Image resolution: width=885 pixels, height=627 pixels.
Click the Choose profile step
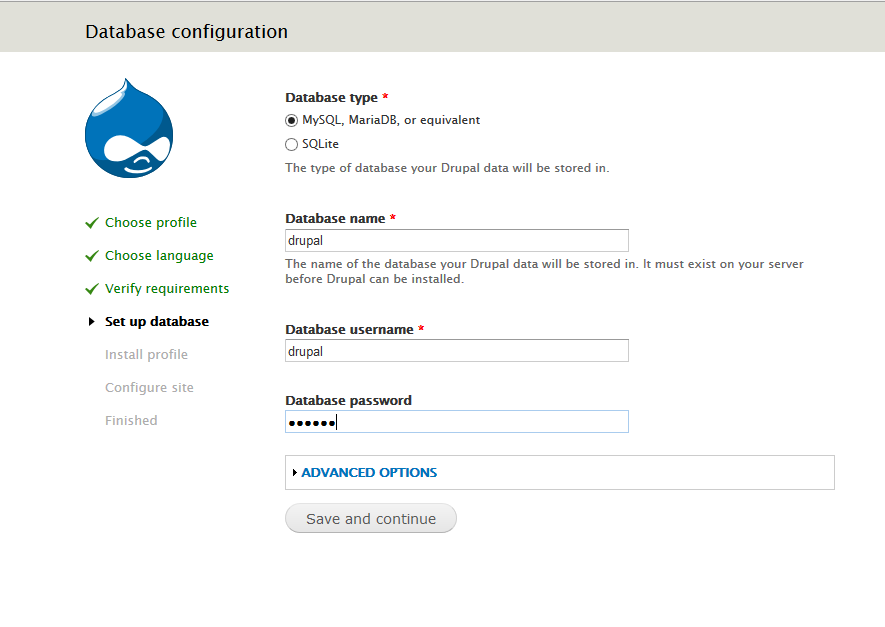(151, 222)
